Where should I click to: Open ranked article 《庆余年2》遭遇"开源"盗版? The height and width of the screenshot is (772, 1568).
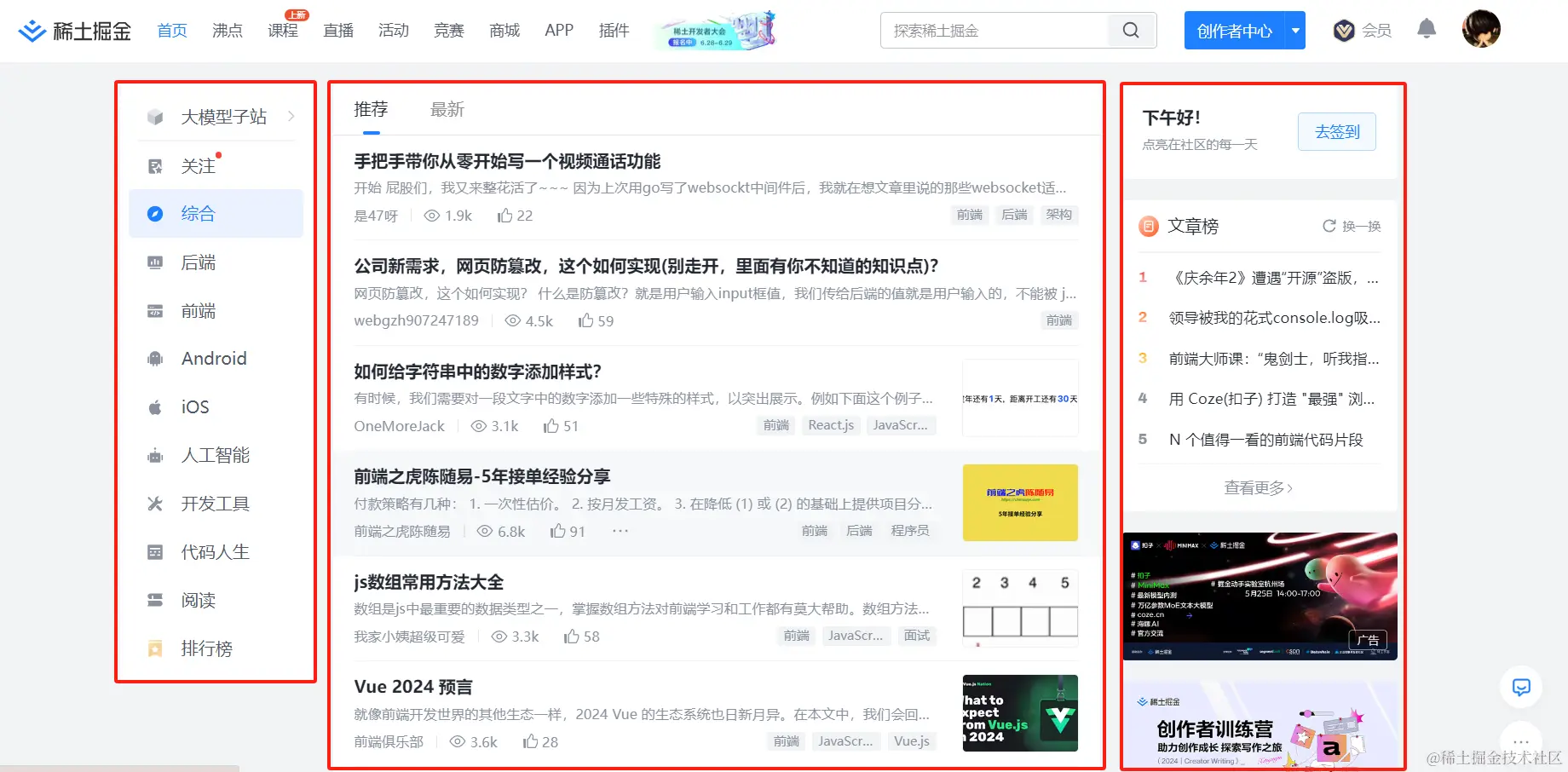(x=1274, y=278)
